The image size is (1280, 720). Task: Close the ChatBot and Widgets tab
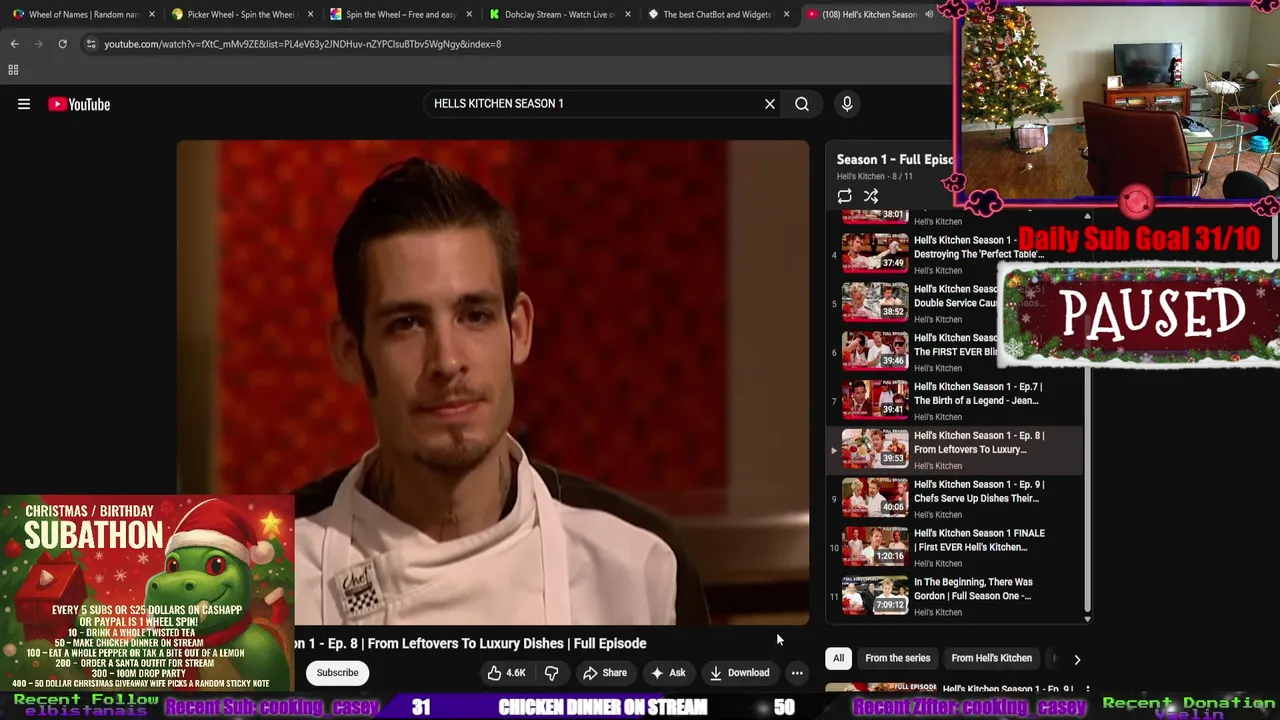coord(786,15)
